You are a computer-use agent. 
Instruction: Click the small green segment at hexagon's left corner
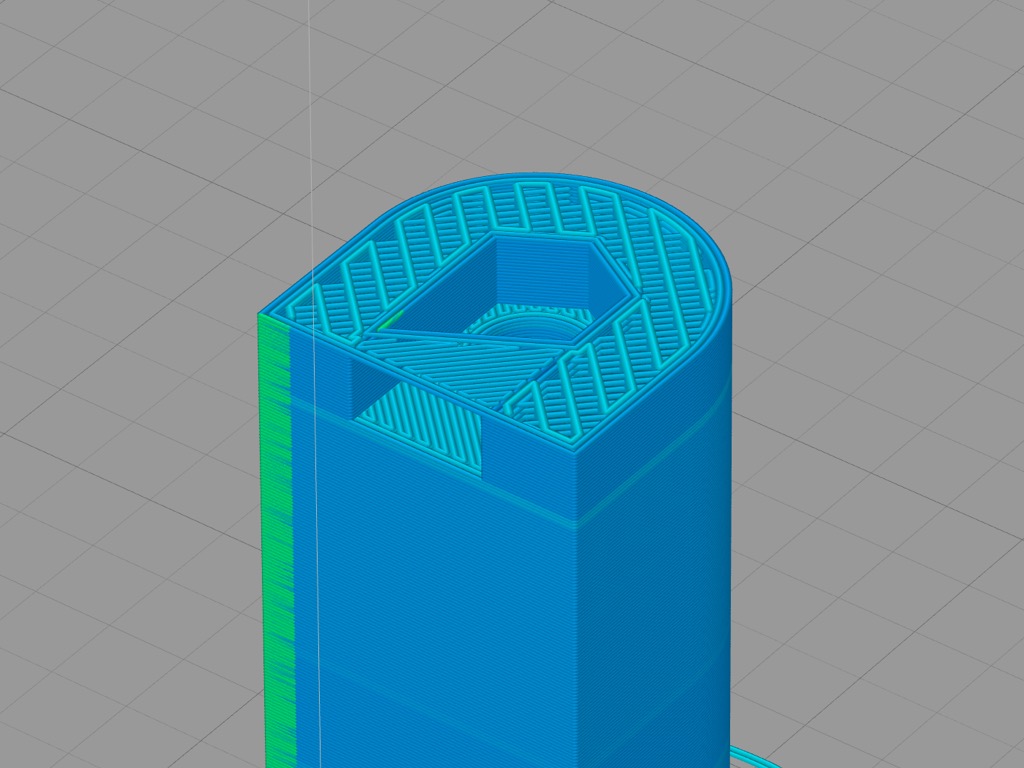click(x=392, y=320)
